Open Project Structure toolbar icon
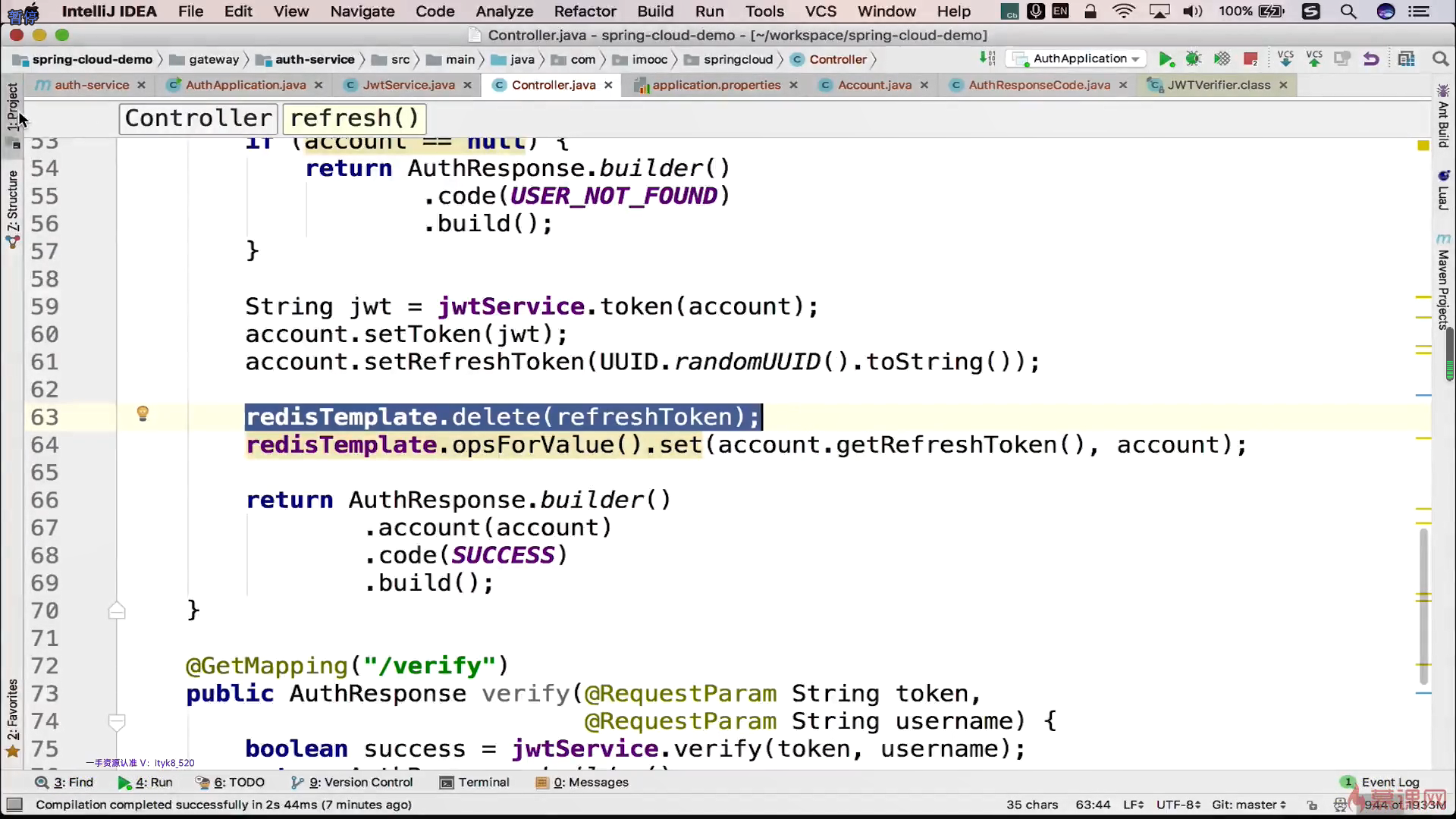 [x=1407, y=59]
